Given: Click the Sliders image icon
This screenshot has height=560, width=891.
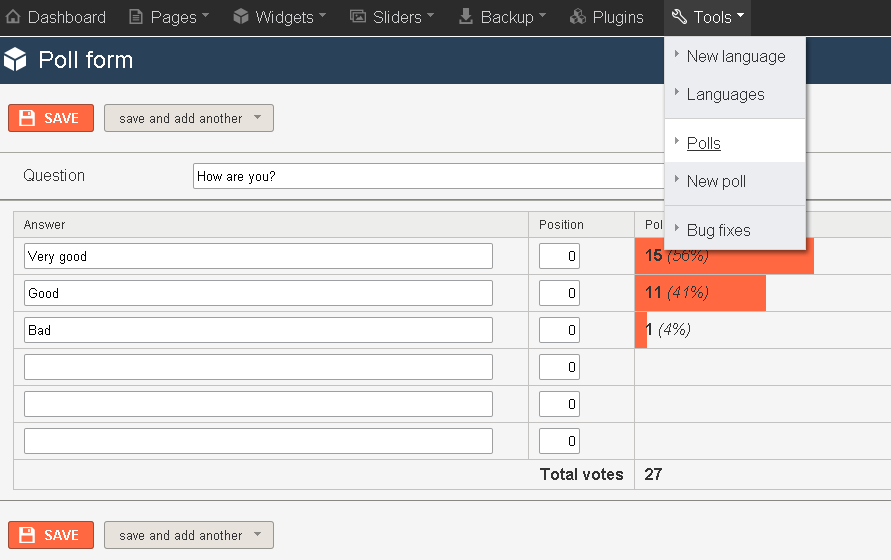Looking at the screenshot, I should pyautogui.click(x=358, y=16).
